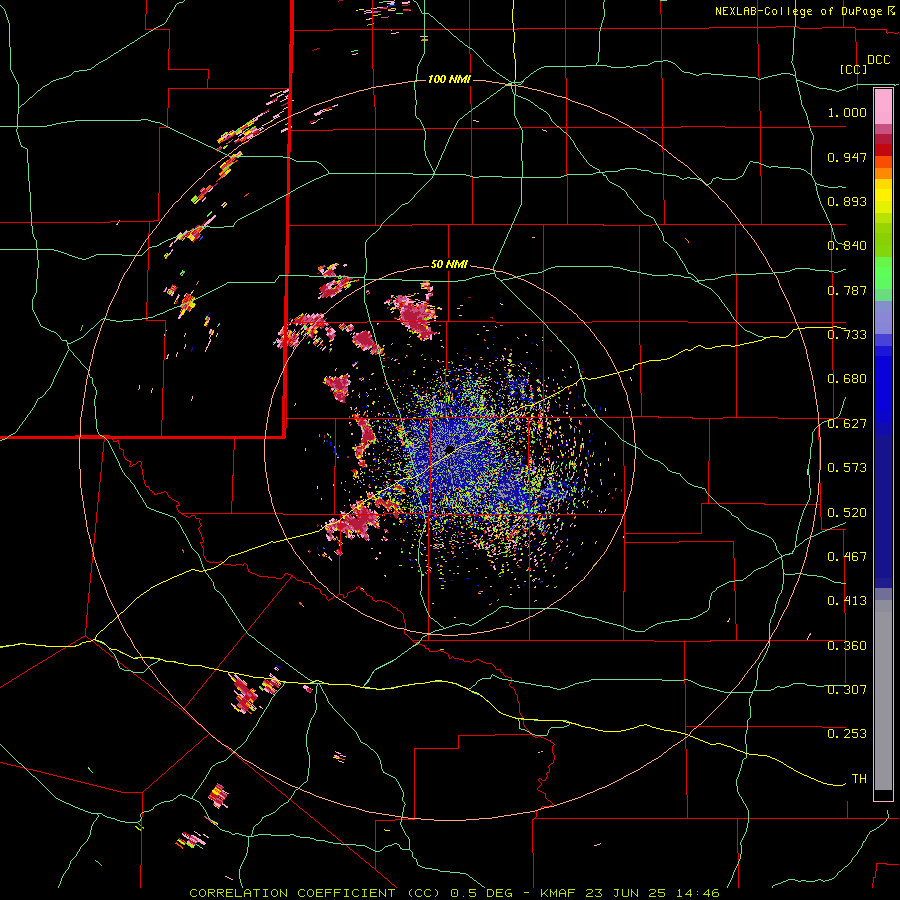Select the 0.947 scale value

[x=847, y=157]
